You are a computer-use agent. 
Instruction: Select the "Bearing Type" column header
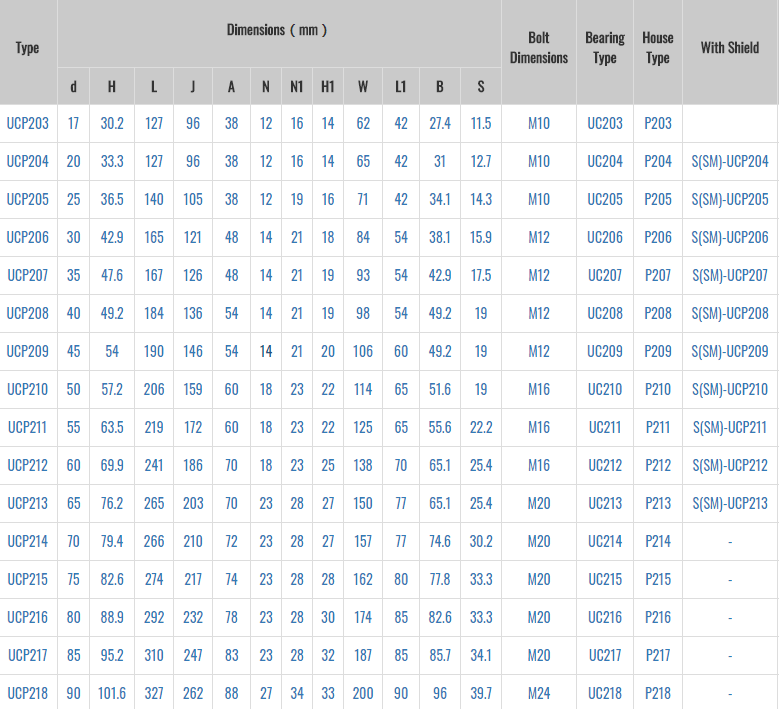(x=604, y=48)
